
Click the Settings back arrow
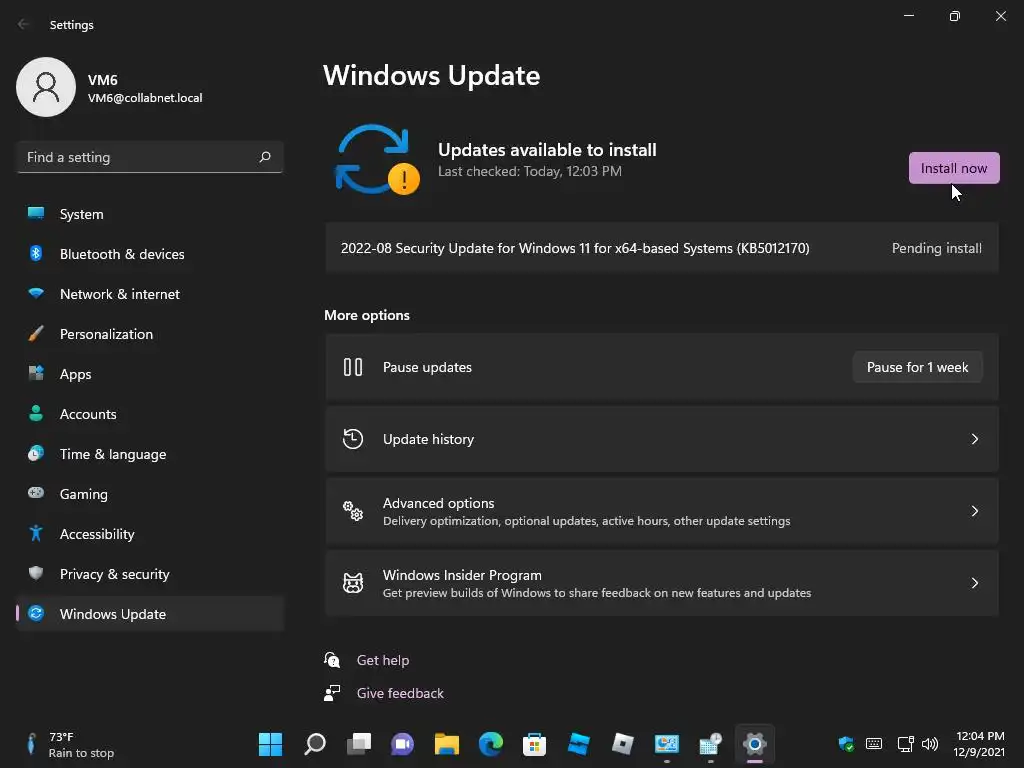pos(24,24)
